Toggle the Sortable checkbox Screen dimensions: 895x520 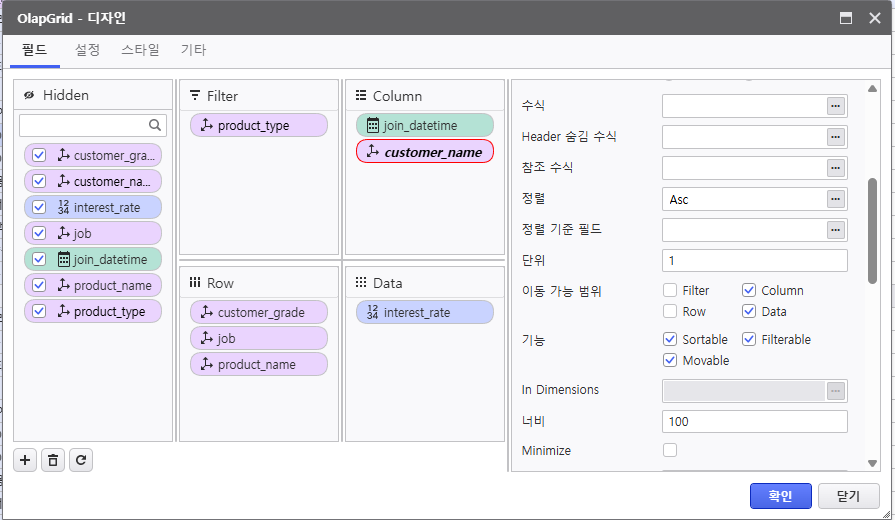pyautogui.click(x=670, y=339)
